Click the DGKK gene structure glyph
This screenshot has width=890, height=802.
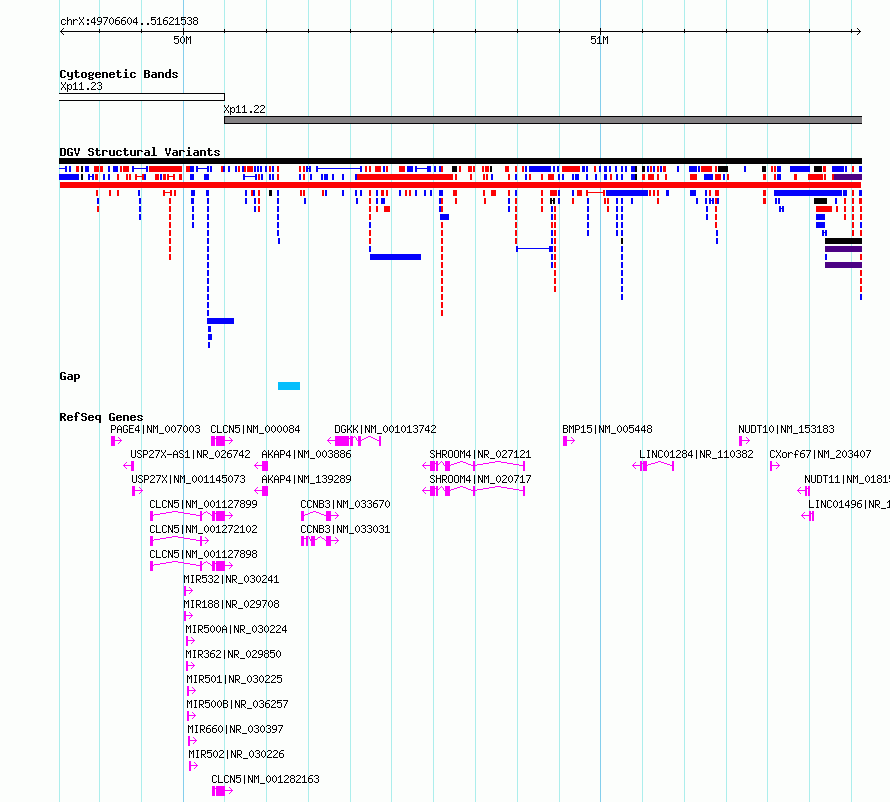click(354, 441)
